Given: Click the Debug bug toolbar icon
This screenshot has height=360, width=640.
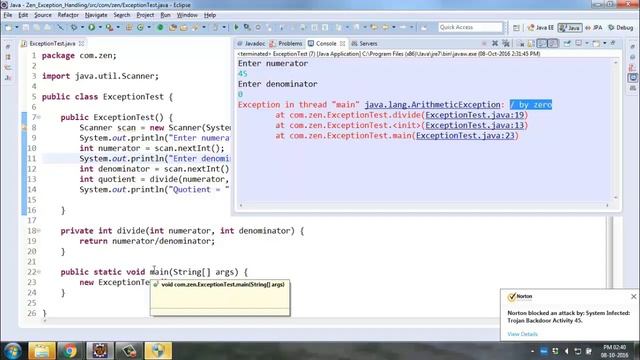Looking at the screenshot, I should (x=74, y=27).
